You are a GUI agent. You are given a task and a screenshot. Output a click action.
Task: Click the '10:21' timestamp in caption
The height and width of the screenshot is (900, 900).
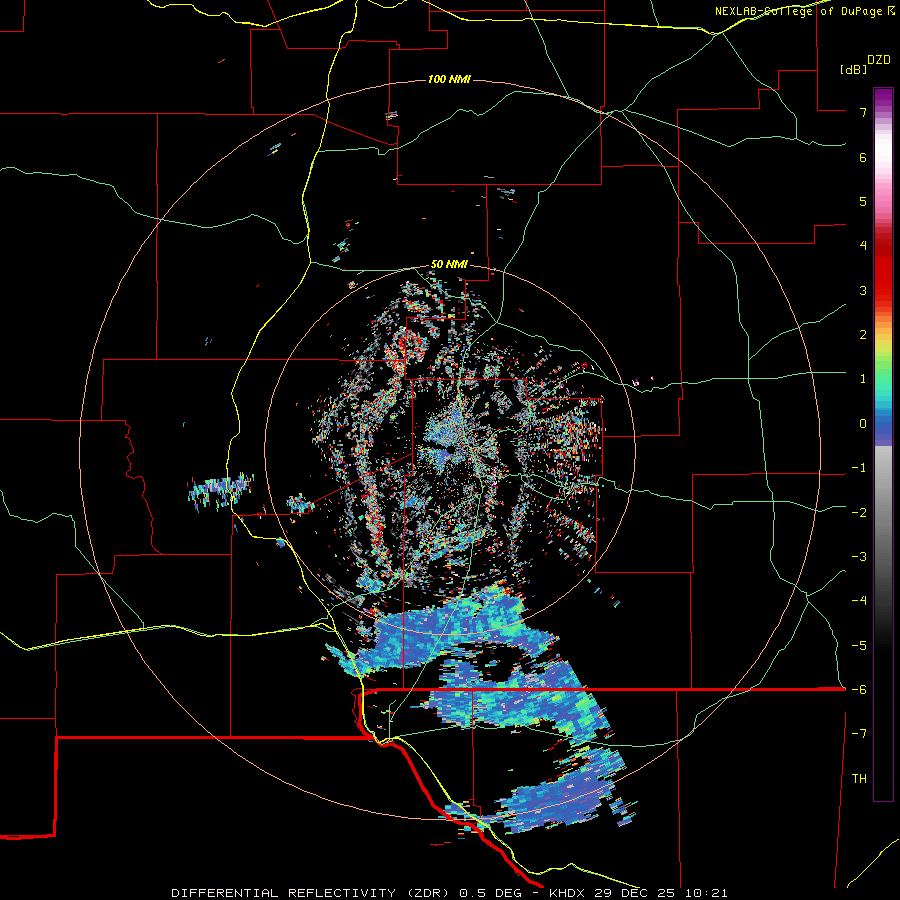(706, 893)
